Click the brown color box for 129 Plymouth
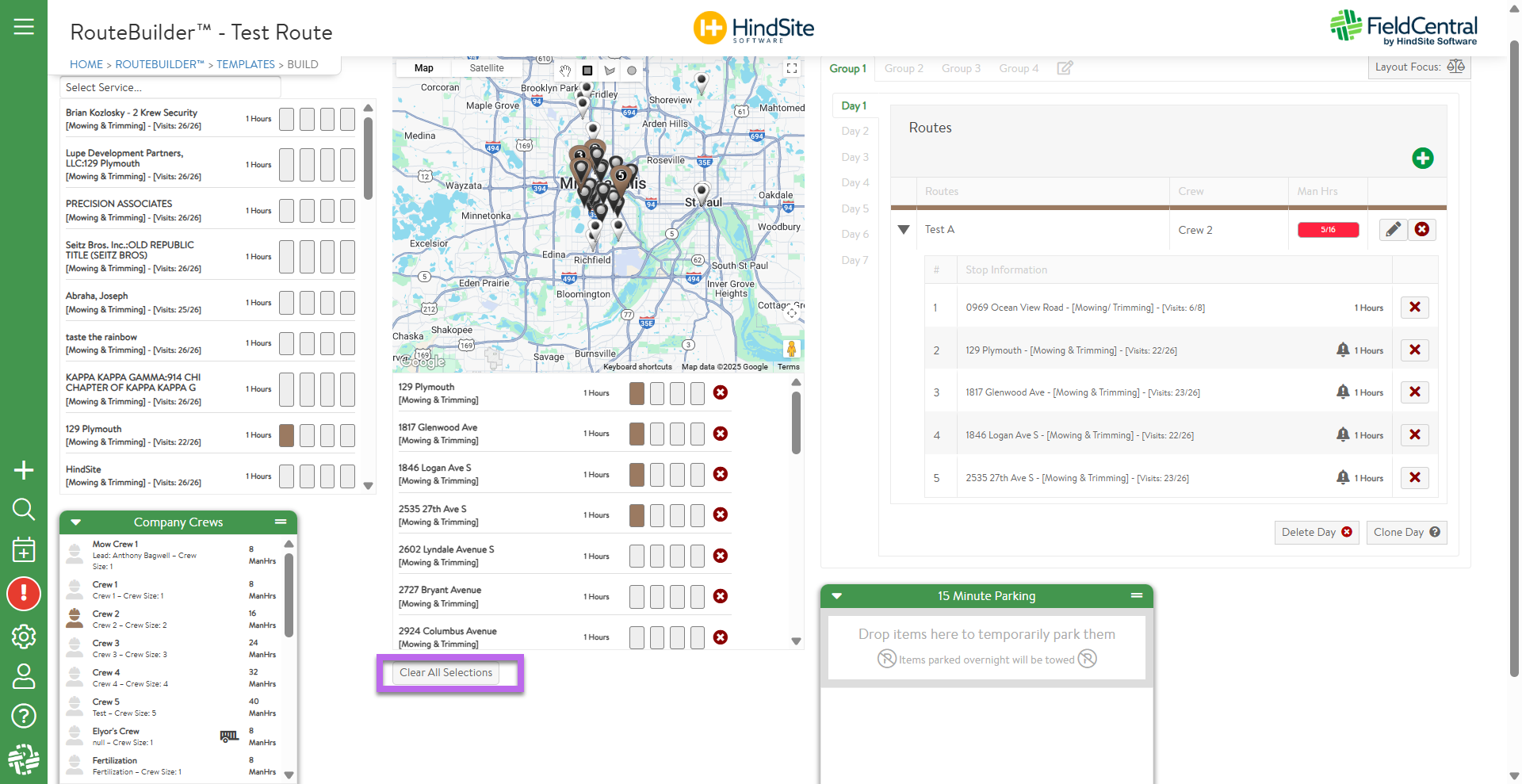1522x784 pixels. point(286,435)
